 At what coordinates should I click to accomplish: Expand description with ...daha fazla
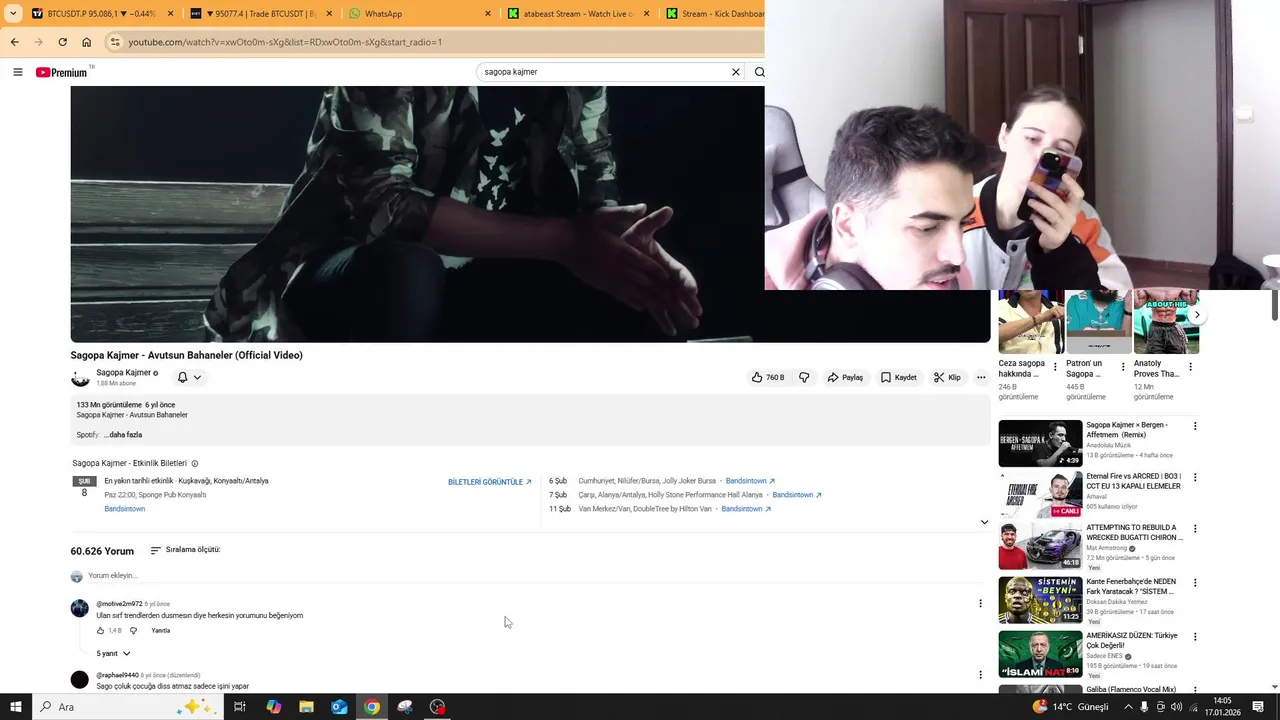point(123,435)
